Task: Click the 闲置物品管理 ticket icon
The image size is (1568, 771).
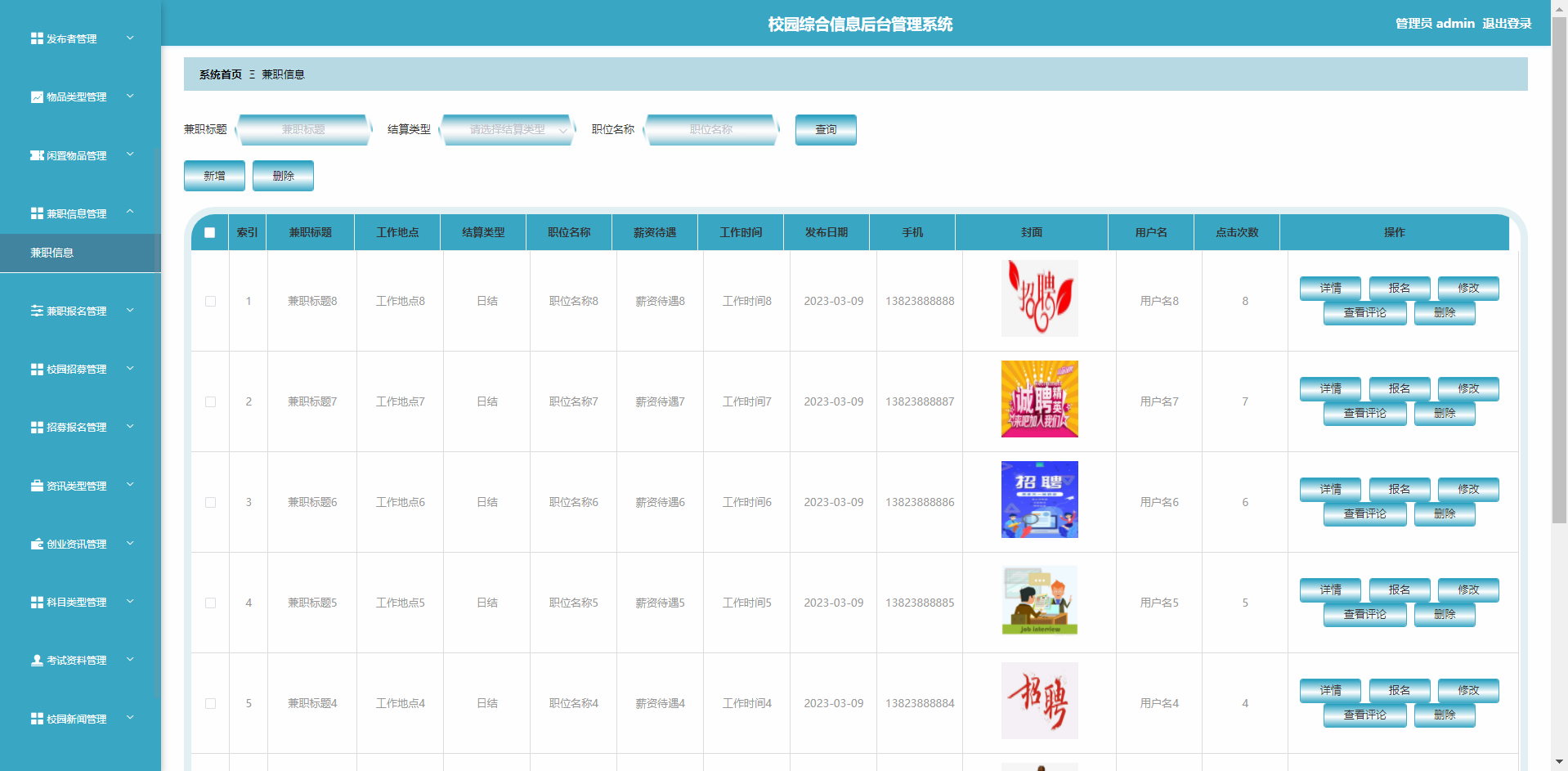Action: tap(37, 155)
